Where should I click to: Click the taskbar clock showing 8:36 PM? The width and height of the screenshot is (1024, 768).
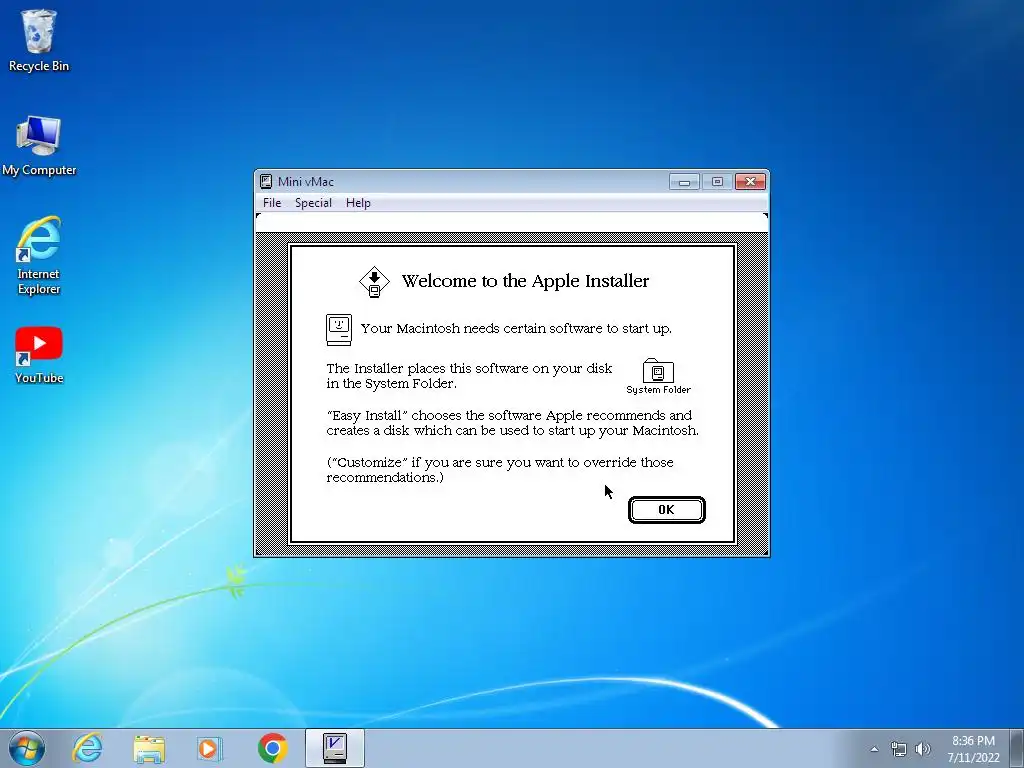coord(973,749)
